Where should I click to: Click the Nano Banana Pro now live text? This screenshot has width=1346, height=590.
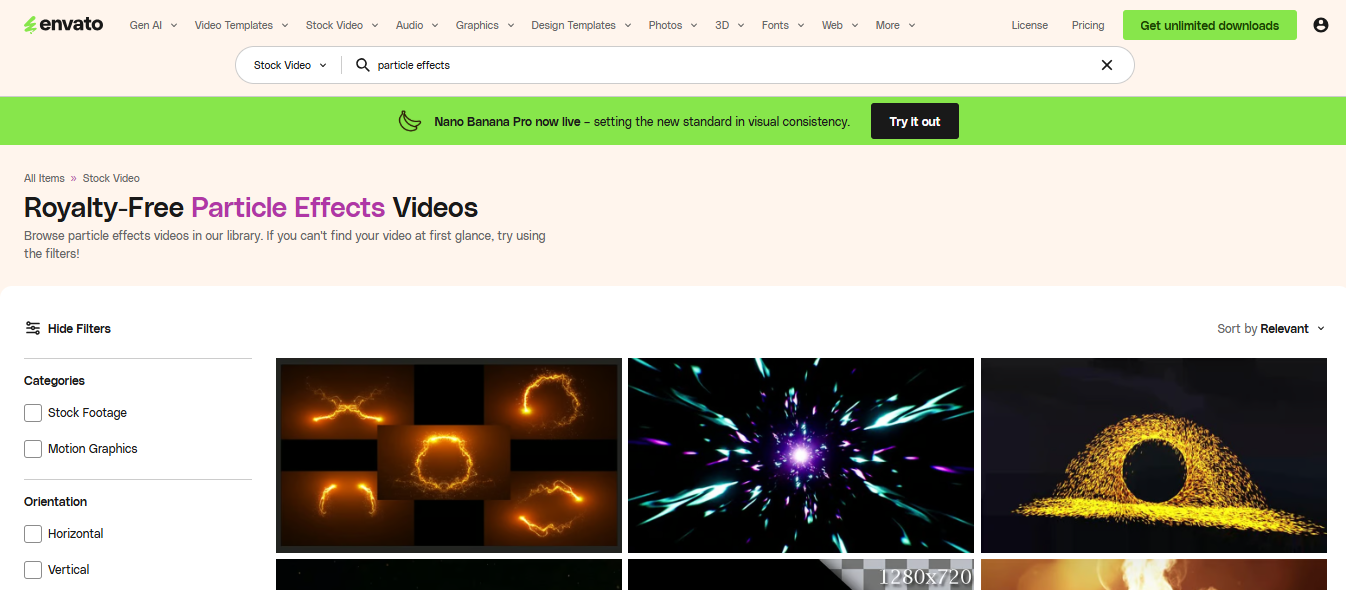pyautogui.click(x=507, y=122)
